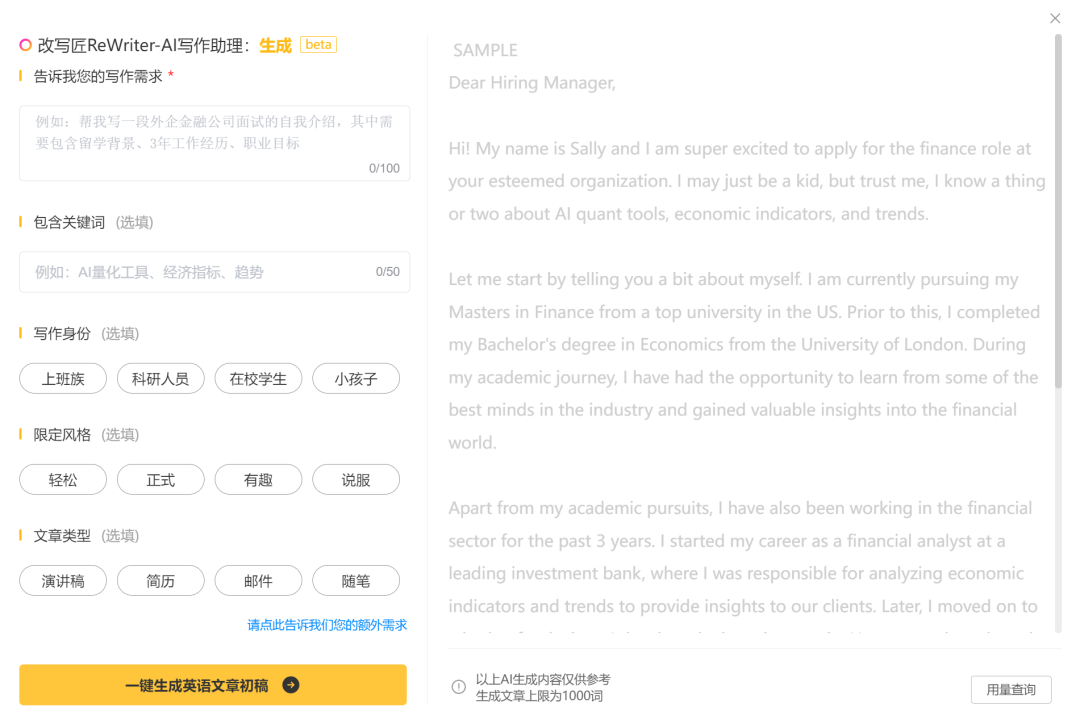Choose the 在校学生 identity option
The height and width of the screenshot is (728, 1080).
pos(258,379)
